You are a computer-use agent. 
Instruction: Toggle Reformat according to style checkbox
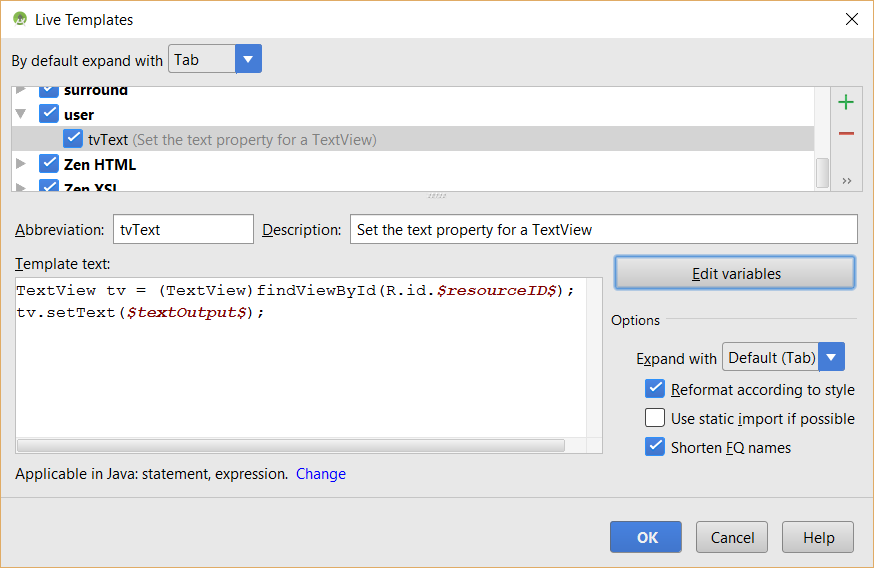click(655, 389)
